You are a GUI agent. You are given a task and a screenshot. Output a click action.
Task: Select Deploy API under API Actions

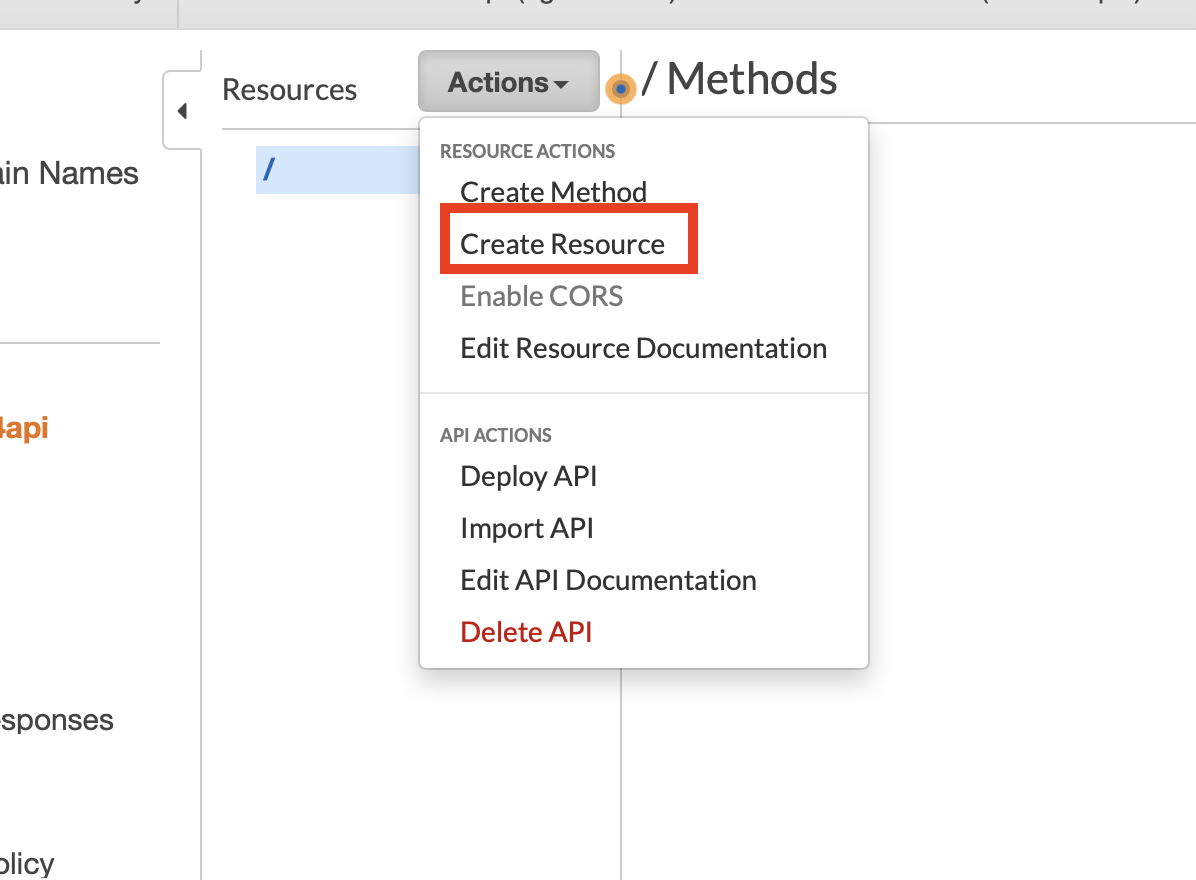(528, 476)
